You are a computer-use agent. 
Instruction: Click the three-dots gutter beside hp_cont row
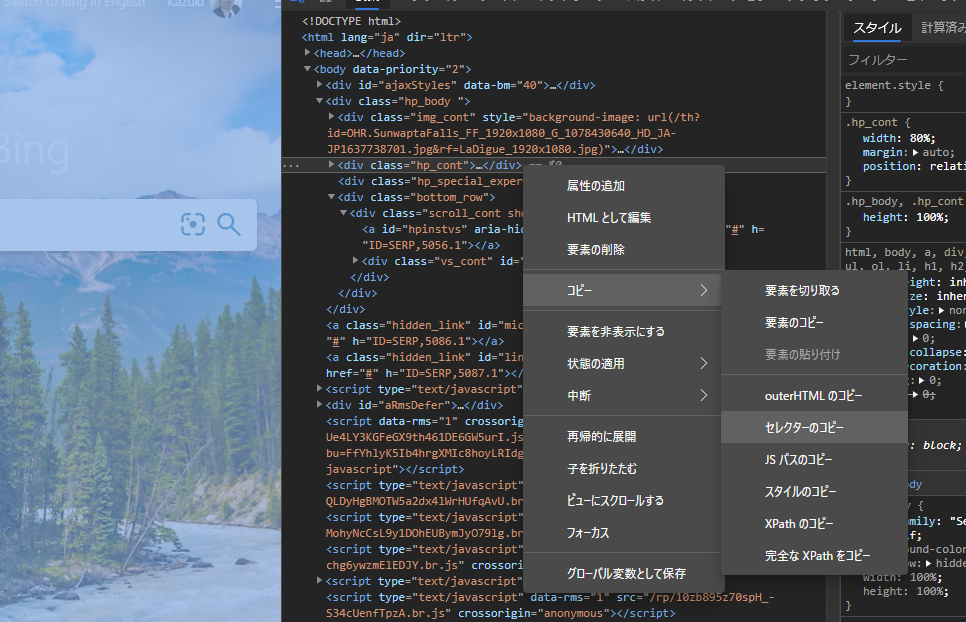coord(291,166)
